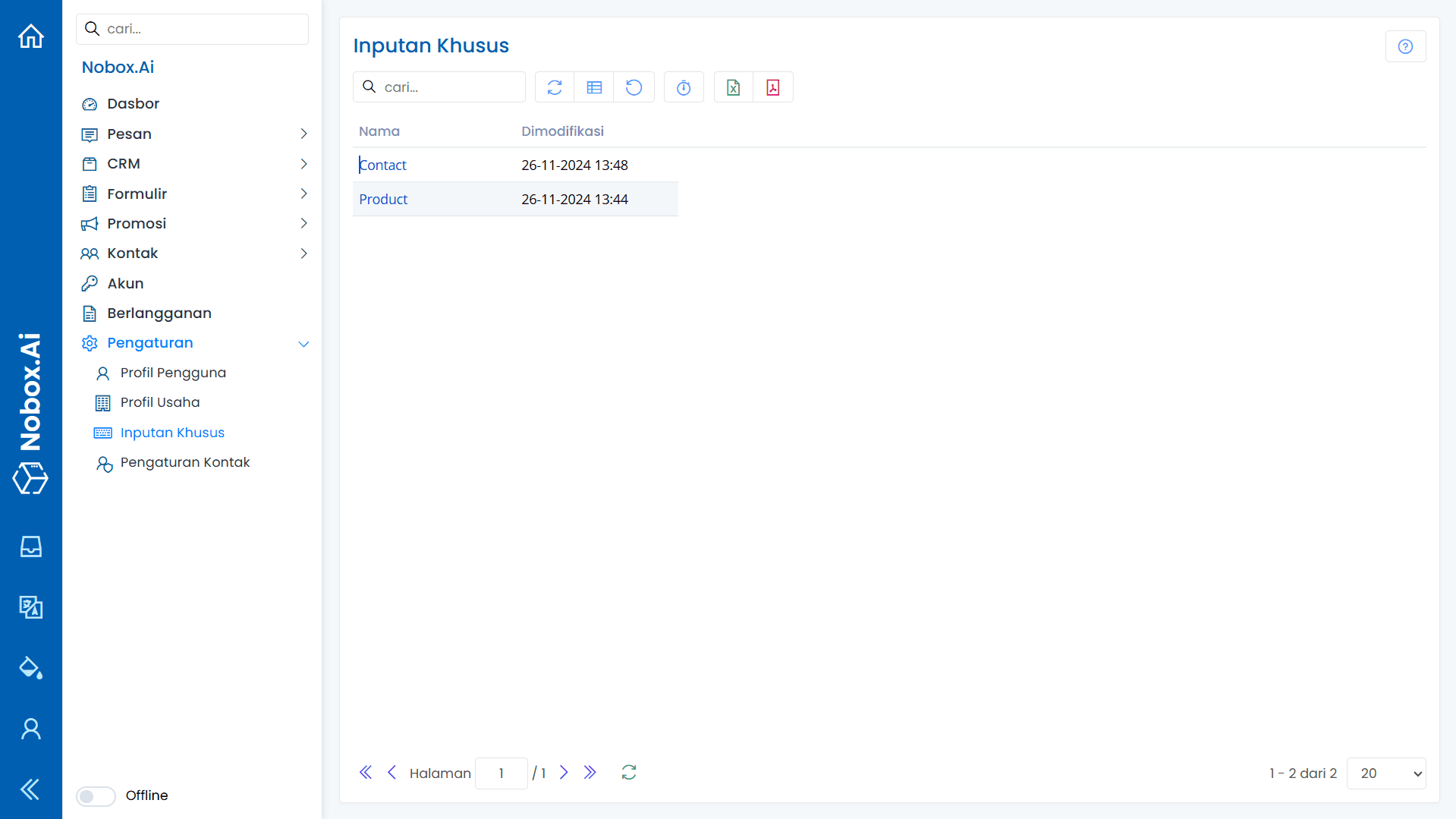This screenshot has height=819, width=1456.
Task: Export the data to PDF
Action: [x=772, y=87]
